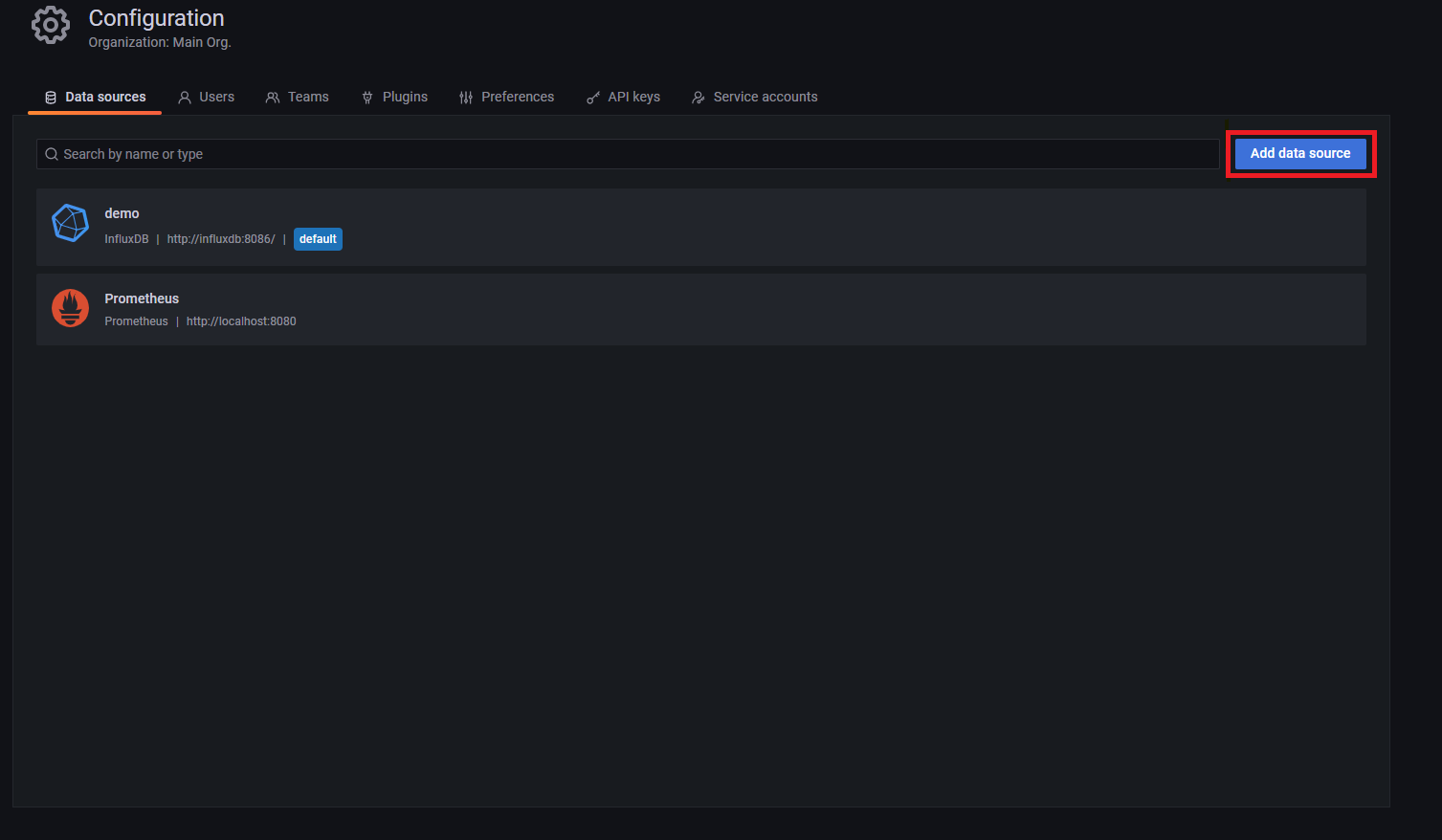Switch to the Preferences tab

[517, 97]
